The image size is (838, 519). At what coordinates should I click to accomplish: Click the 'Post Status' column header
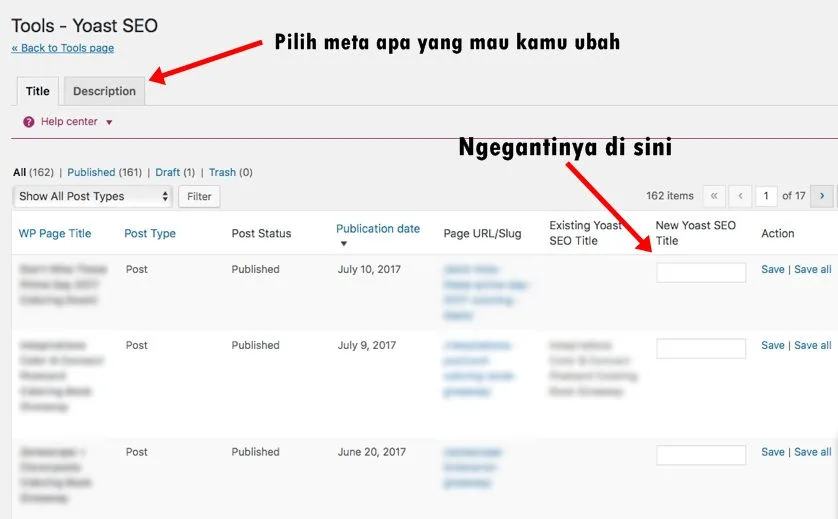click(261, 233)
